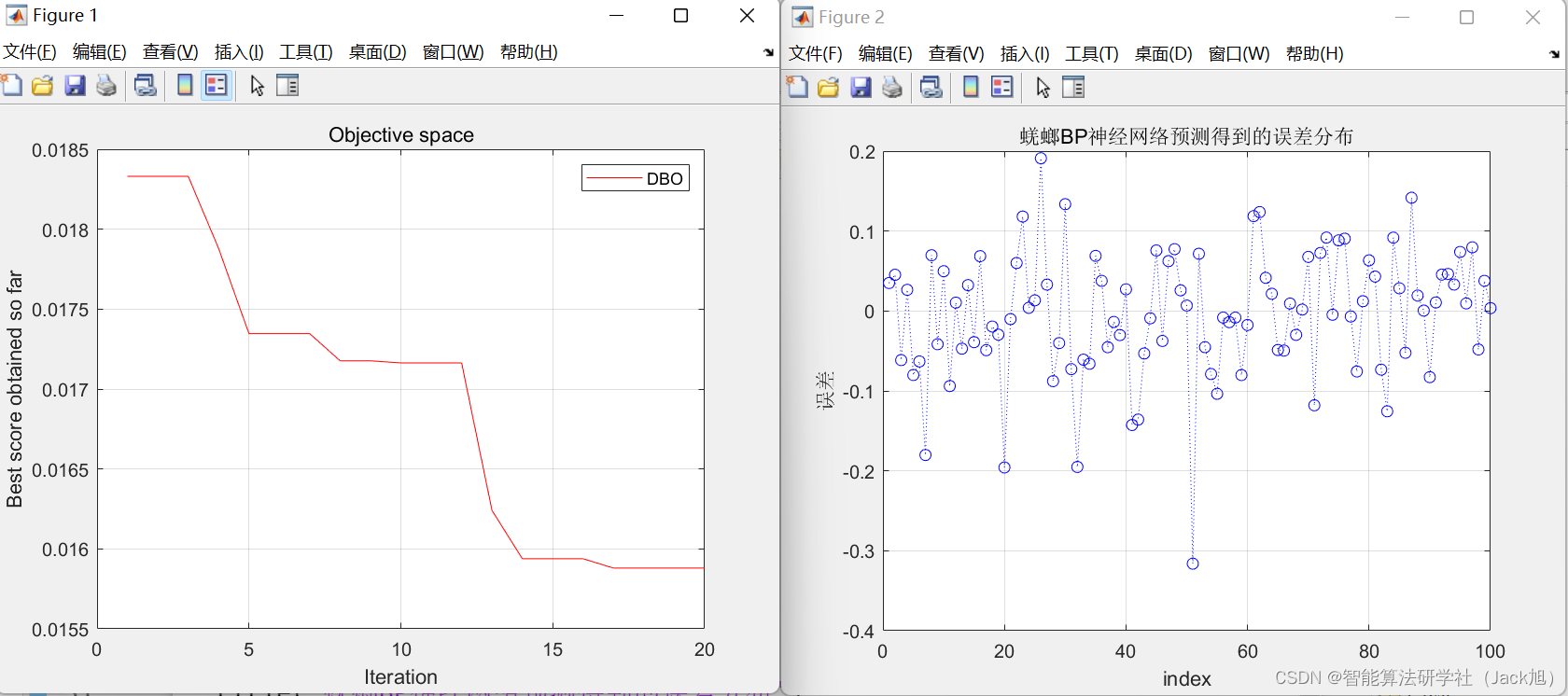Save figure icon in Figure 2 toolbar
The image size is (1568, 696).
[861, 88]
